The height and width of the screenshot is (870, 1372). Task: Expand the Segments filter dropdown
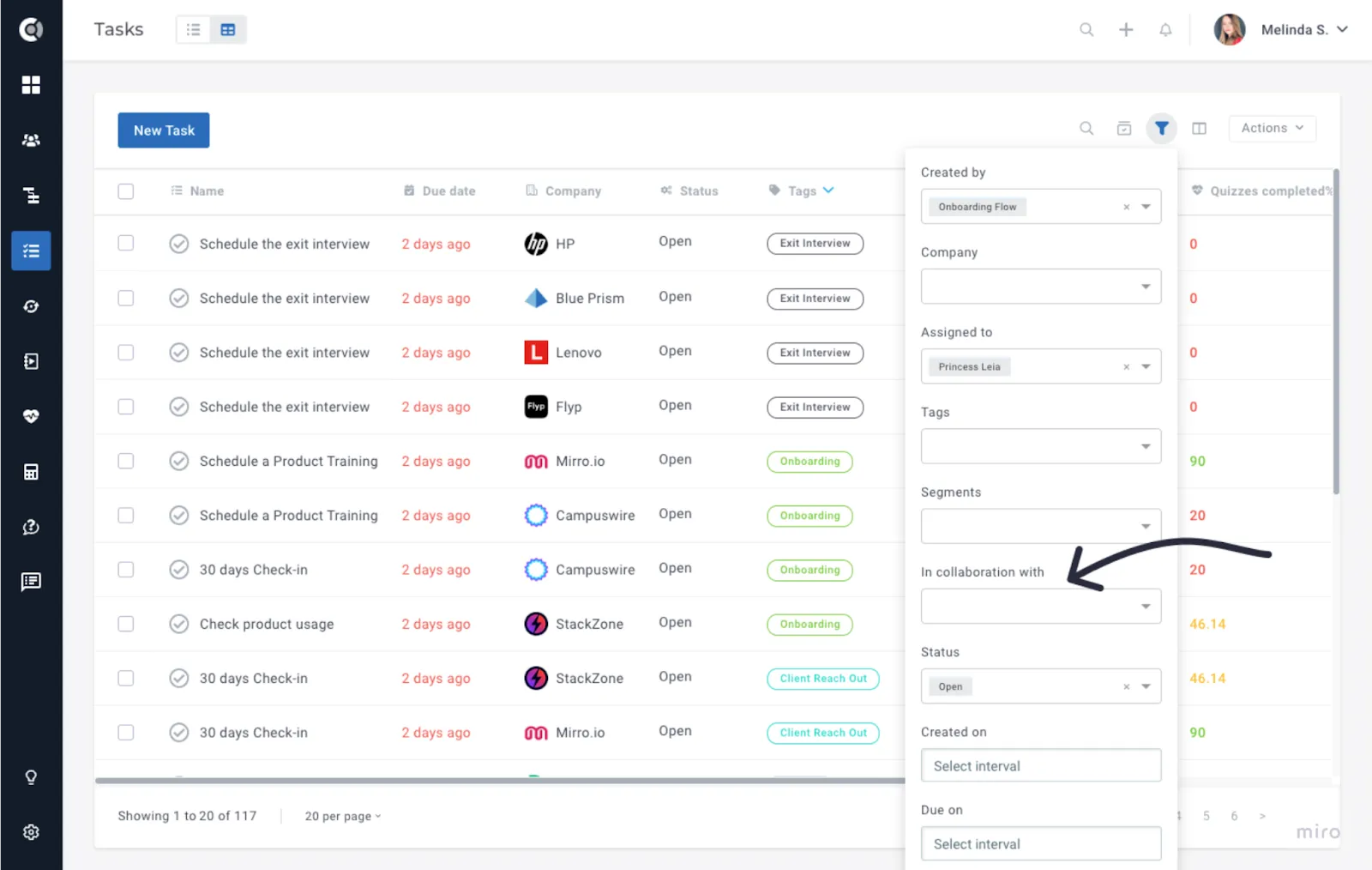pos(1146,526)
